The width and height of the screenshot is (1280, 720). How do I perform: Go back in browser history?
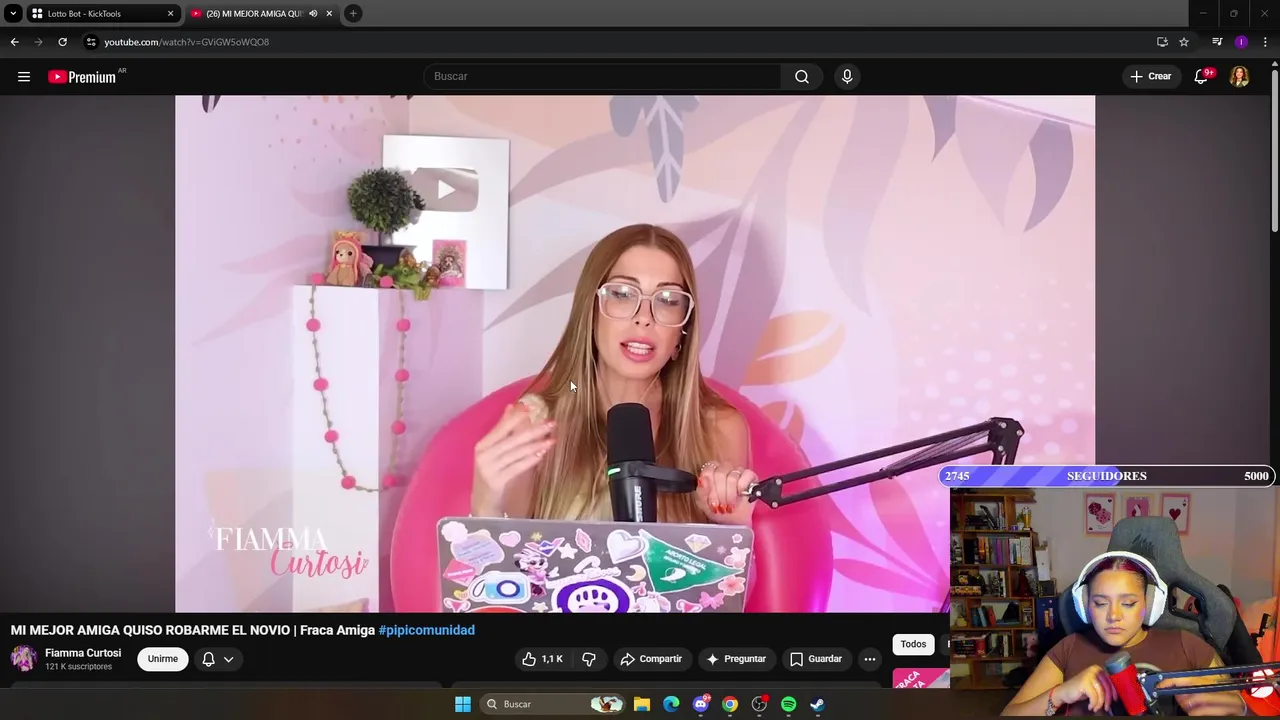pos(14,42)
